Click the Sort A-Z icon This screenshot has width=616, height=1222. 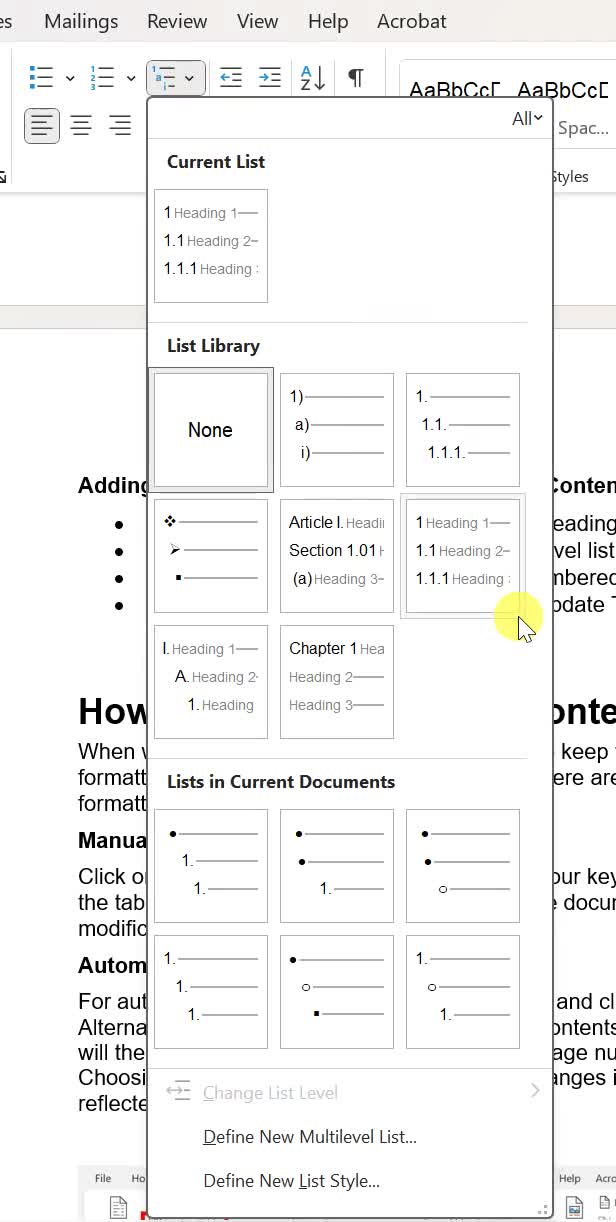[313, 77]
